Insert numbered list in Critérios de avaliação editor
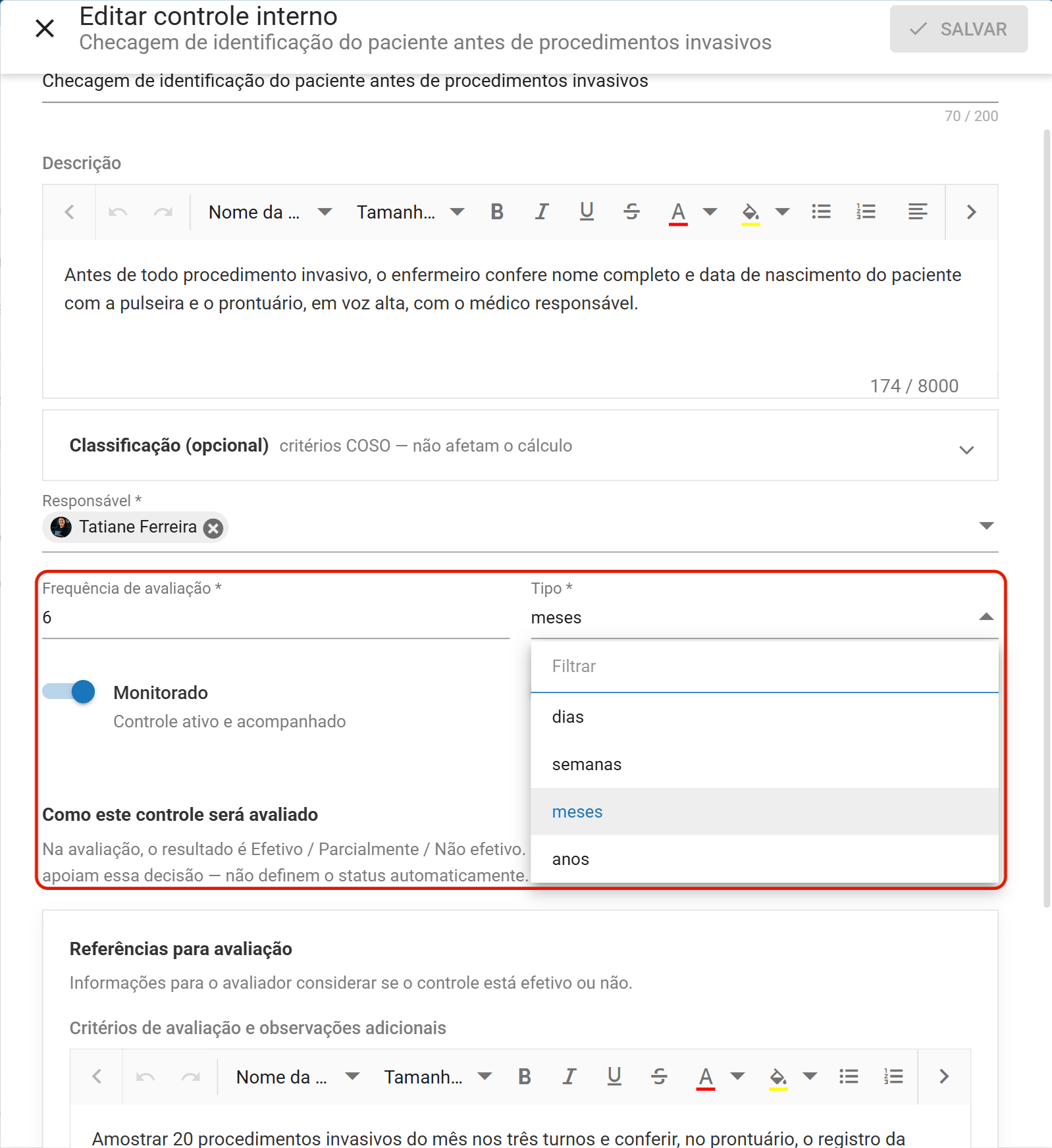1052x1148 pixels. (893, 1077)
